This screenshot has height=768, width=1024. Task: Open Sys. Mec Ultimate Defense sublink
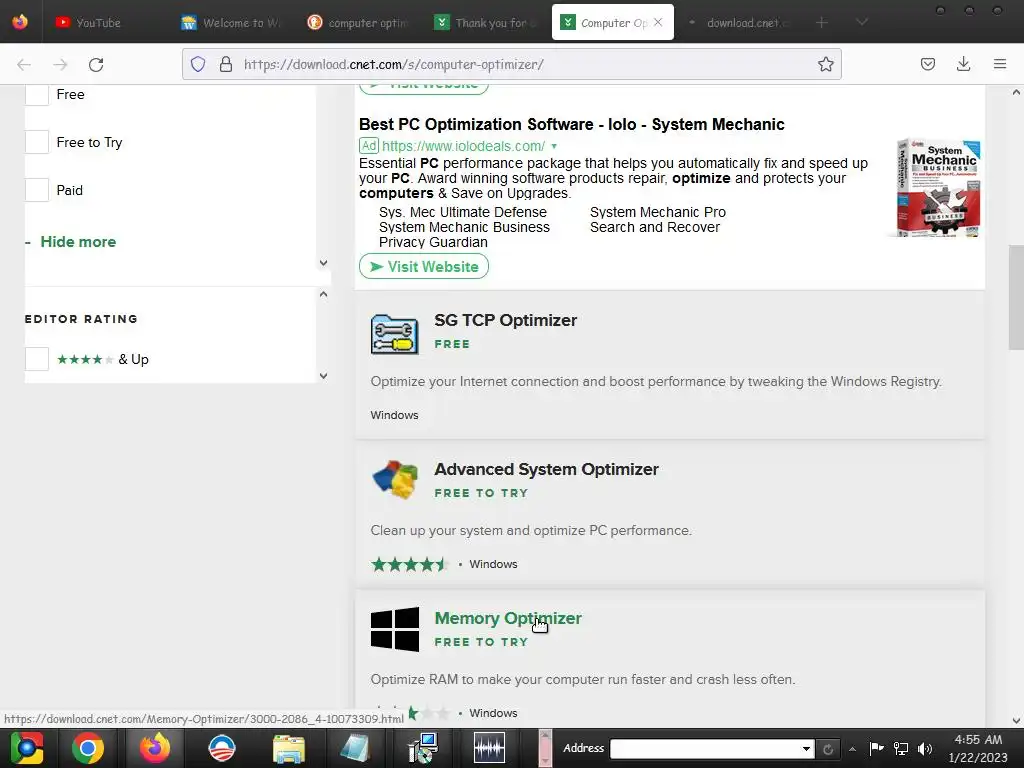point(462,212)
